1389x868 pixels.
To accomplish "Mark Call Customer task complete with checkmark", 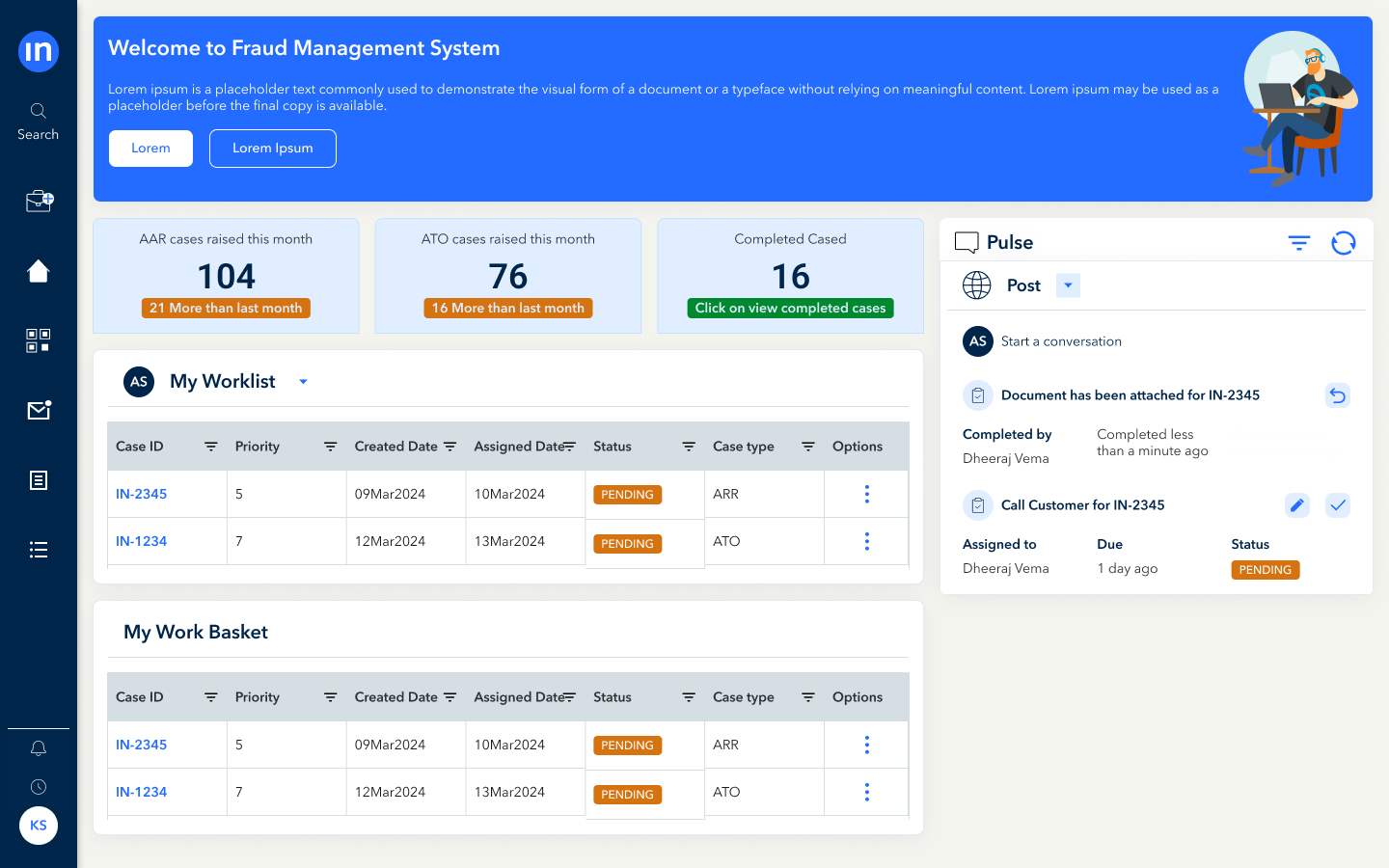I will click(1338, 505).
